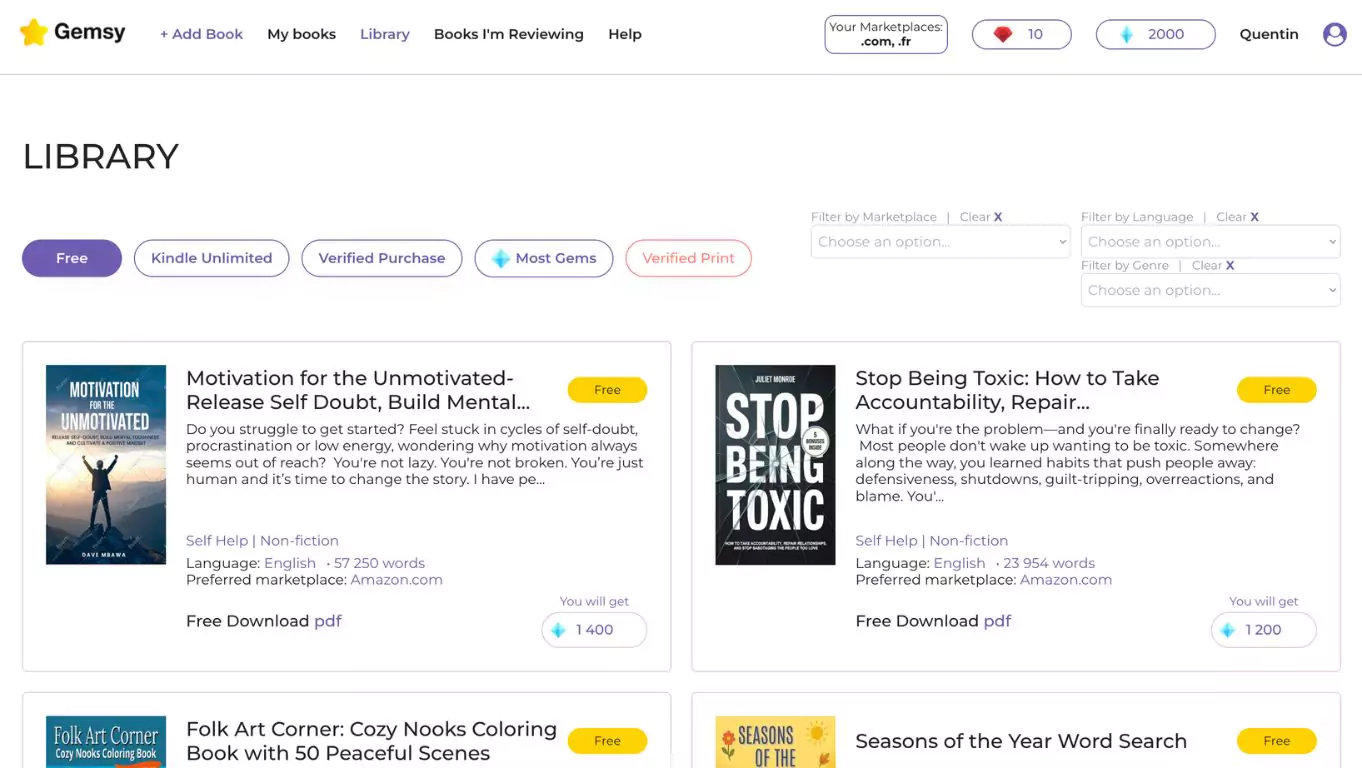Image resolution: width=1362 pixels, height=768 pixels.
Task: Click the diamond icon beside 1 200
Action: point(1228,630)
